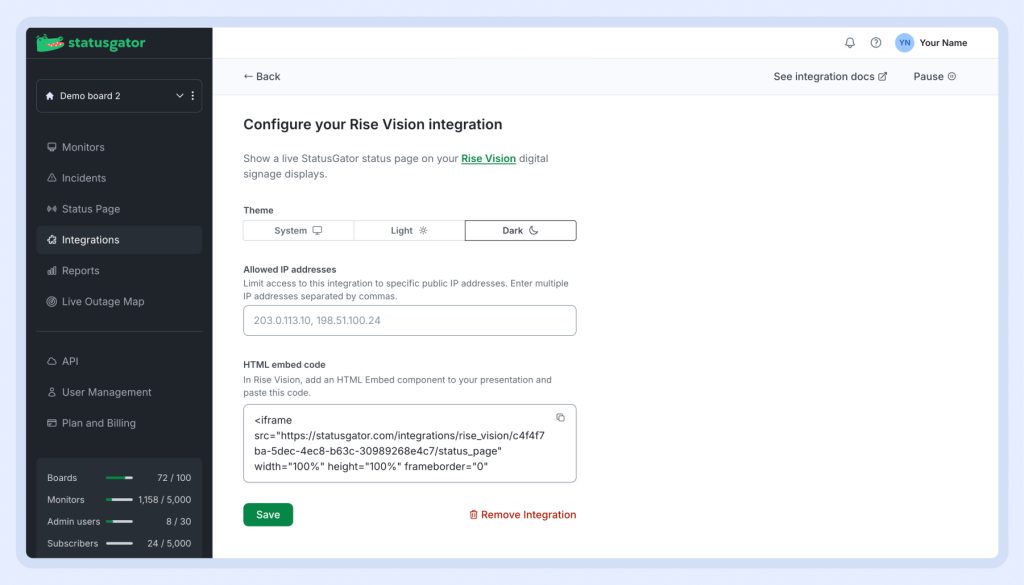
Task: Open Reports in sidebar
Action: pos(119,270)
